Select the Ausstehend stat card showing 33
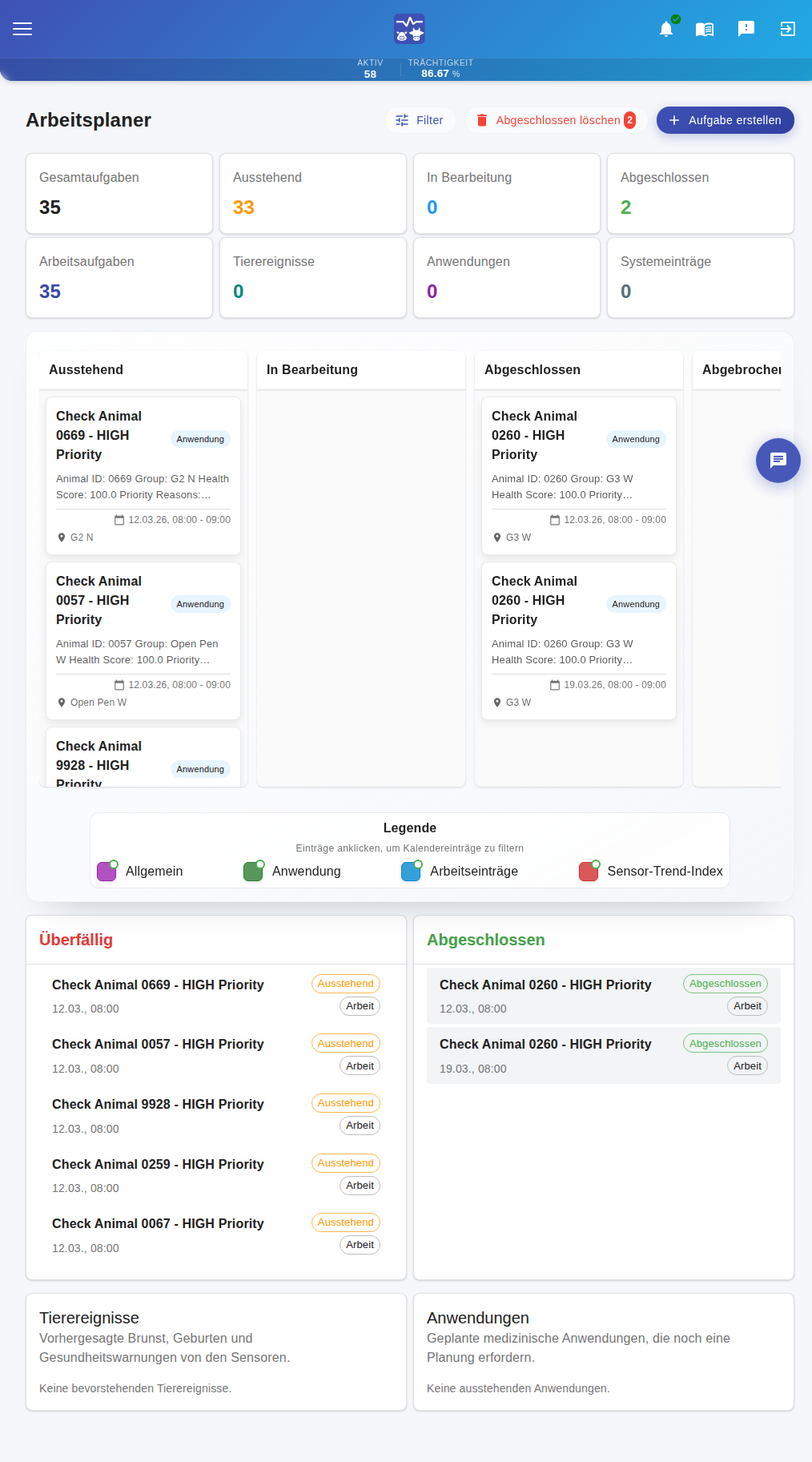This screenshot has height=1462, width=812. [x=313, y=194]
